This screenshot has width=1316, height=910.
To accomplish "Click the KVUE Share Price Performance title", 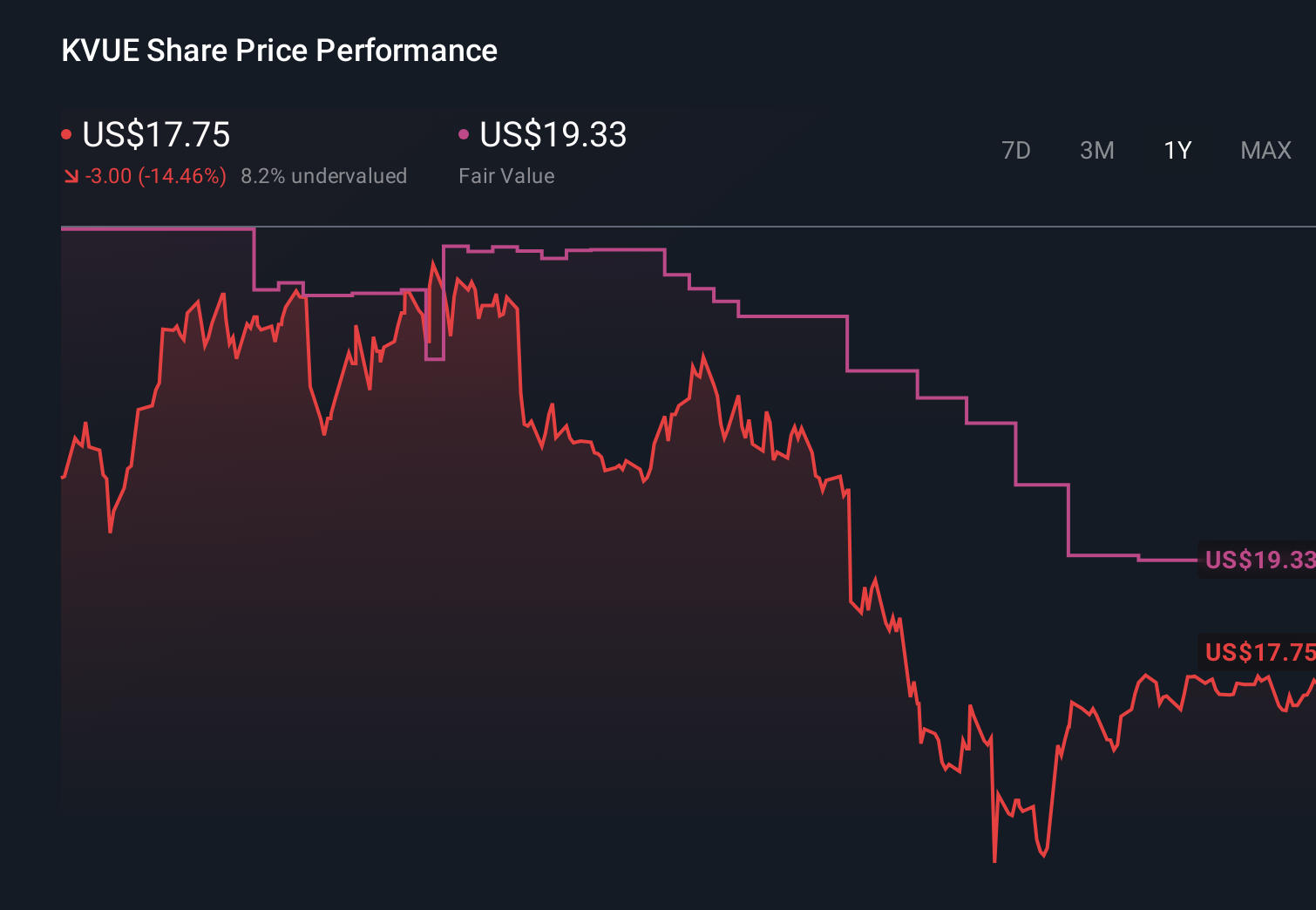I will 279,50.
